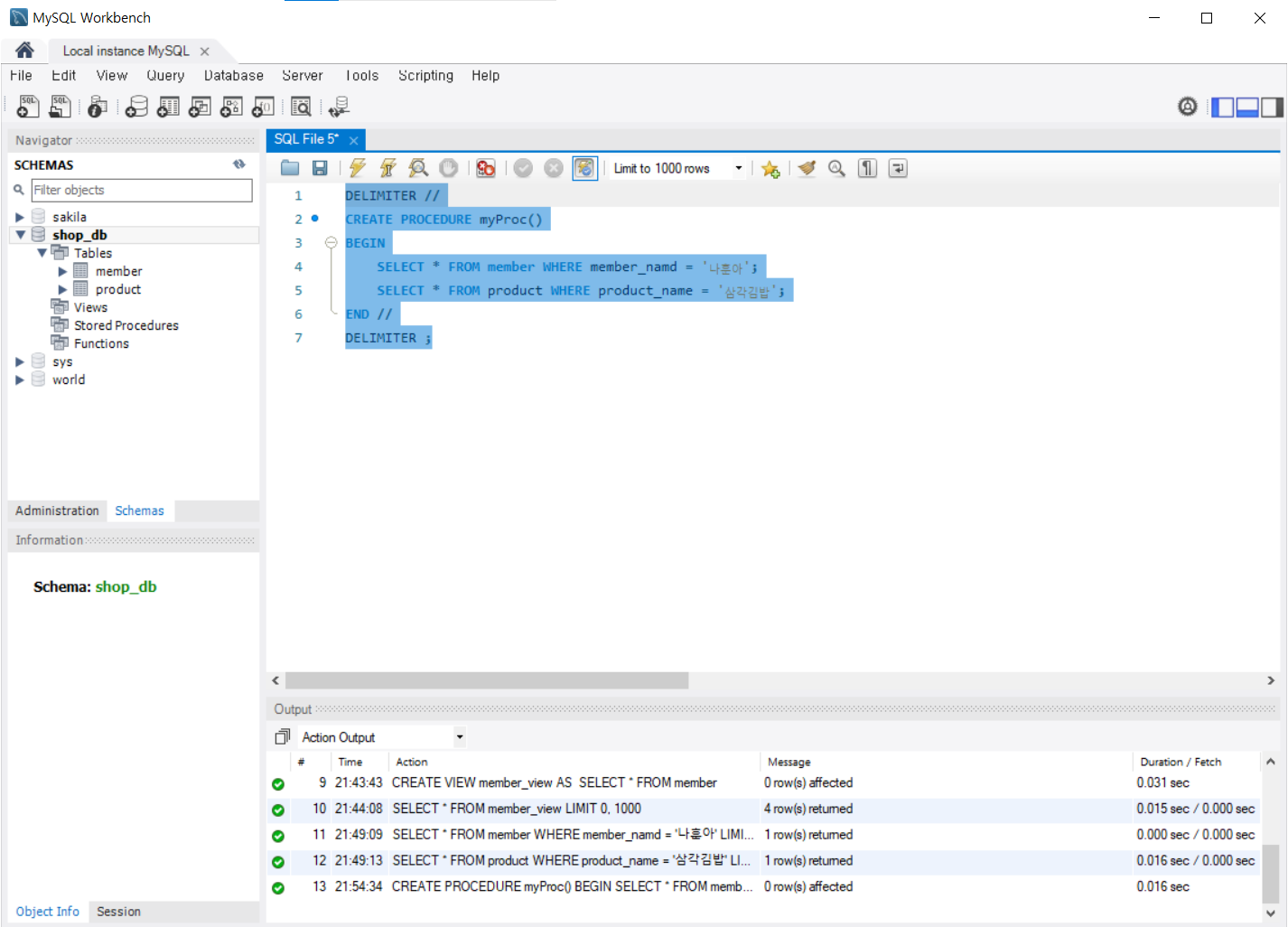Switch to the Object Info tab
The image size is (1288, 927).
tap(47, 912)
